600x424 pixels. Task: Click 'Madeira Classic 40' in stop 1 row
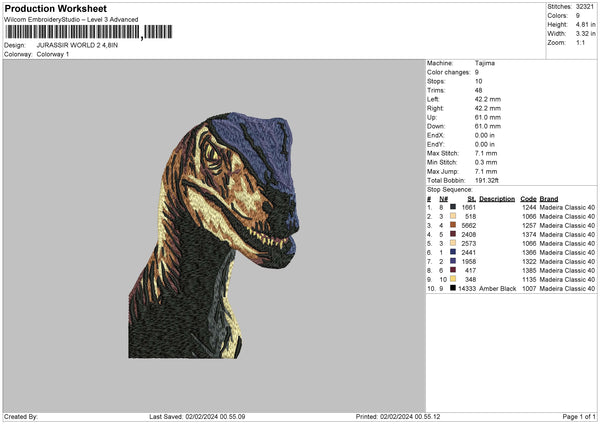567,207
